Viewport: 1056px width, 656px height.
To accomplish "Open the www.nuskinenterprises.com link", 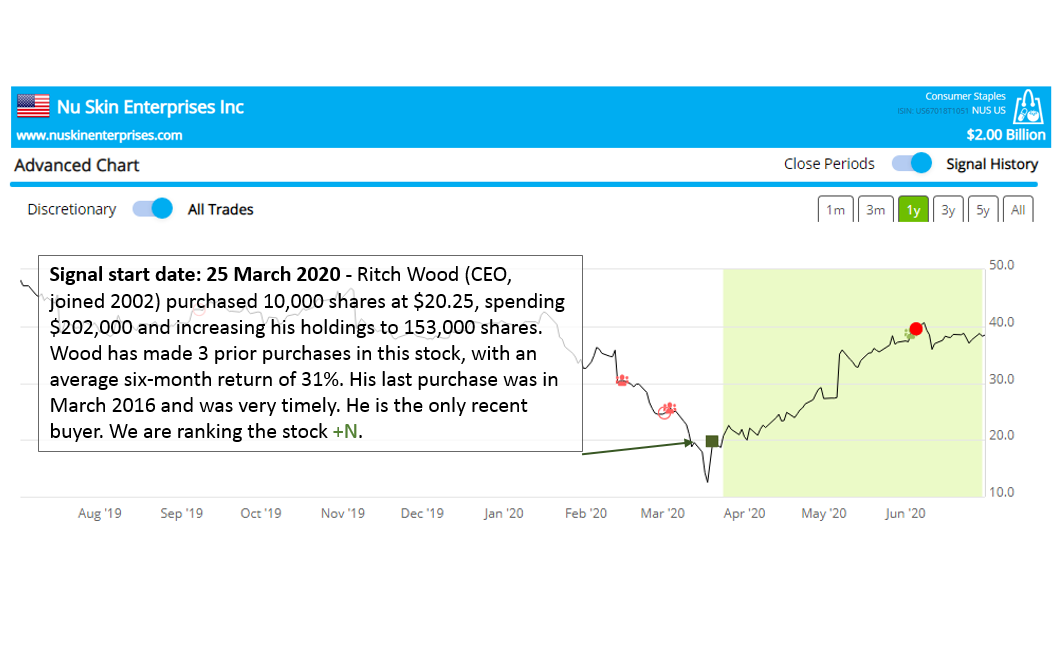I will tap(100, 135).
